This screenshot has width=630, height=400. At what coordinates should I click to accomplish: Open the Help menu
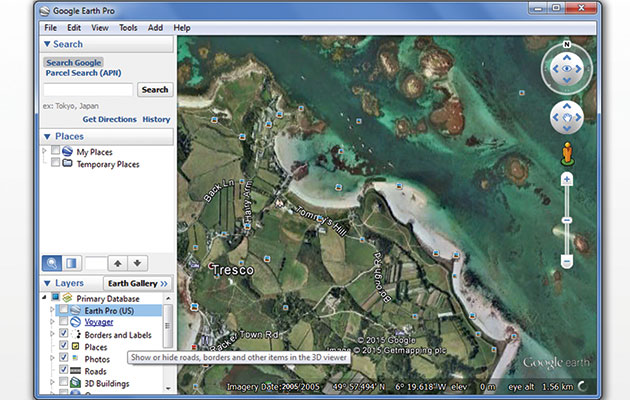[182, 28]
